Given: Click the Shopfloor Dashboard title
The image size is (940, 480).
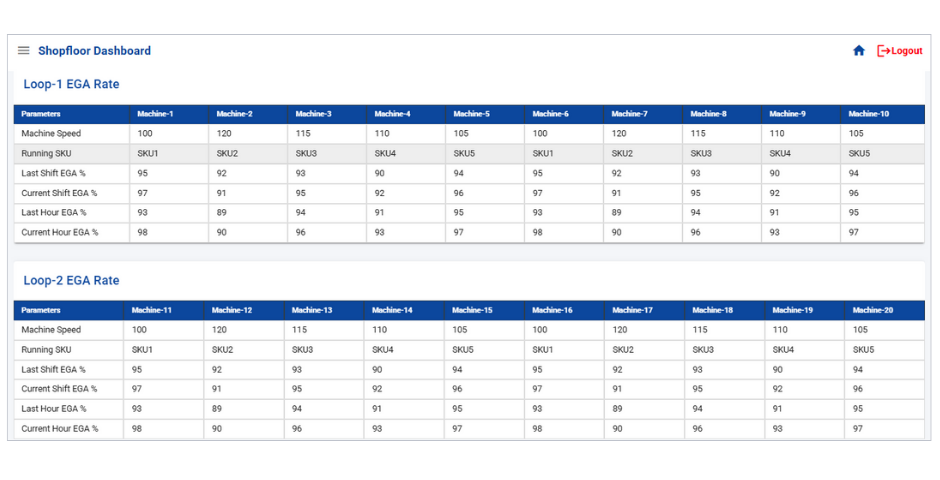Looking at the screenshot, I should 95,51.
